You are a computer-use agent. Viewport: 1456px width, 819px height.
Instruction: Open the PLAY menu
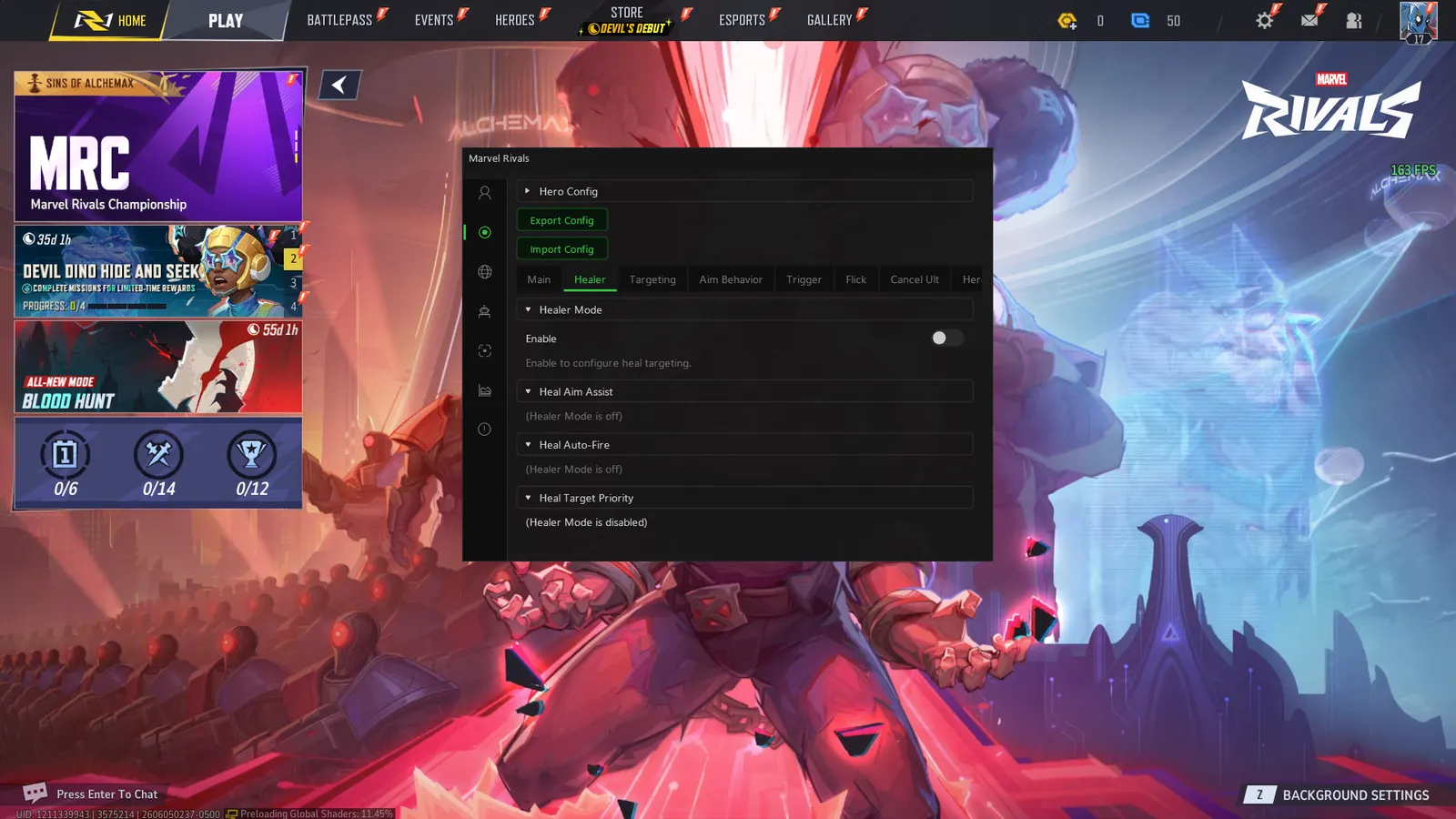click(x=226, y=20)
